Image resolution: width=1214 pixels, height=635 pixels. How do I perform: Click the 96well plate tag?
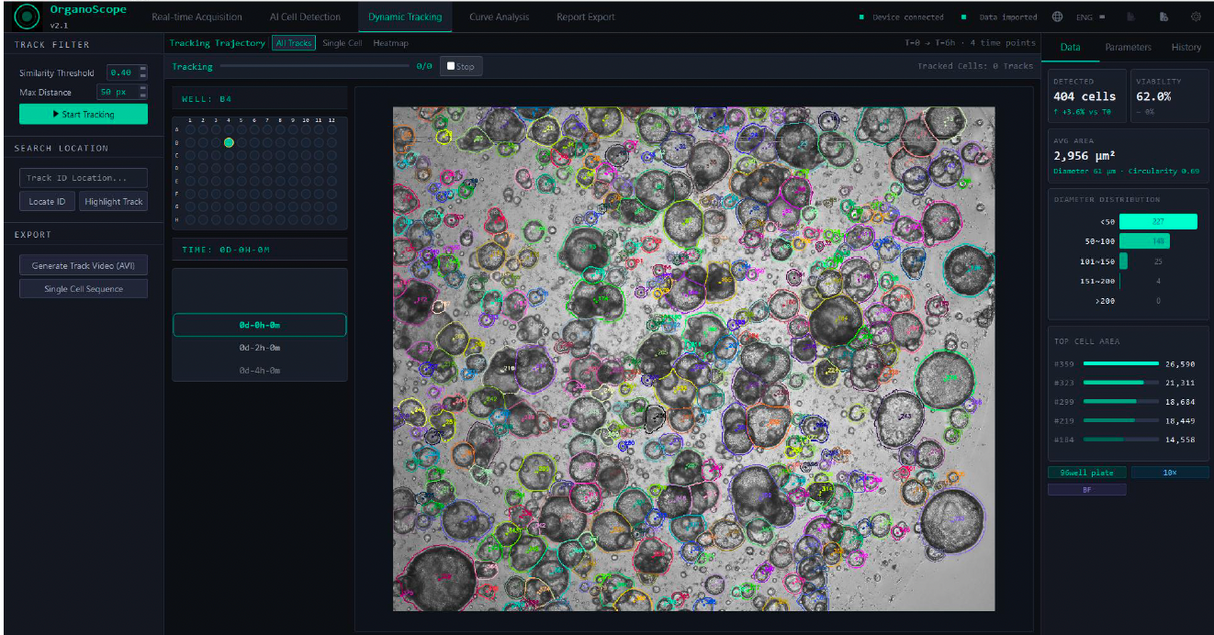[x=1087, y=472]
